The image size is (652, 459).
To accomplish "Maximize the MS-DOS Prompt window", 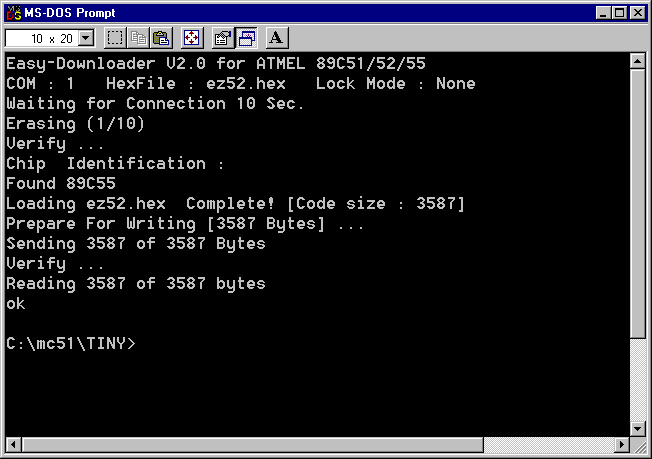I will click(x=620, y=13).
